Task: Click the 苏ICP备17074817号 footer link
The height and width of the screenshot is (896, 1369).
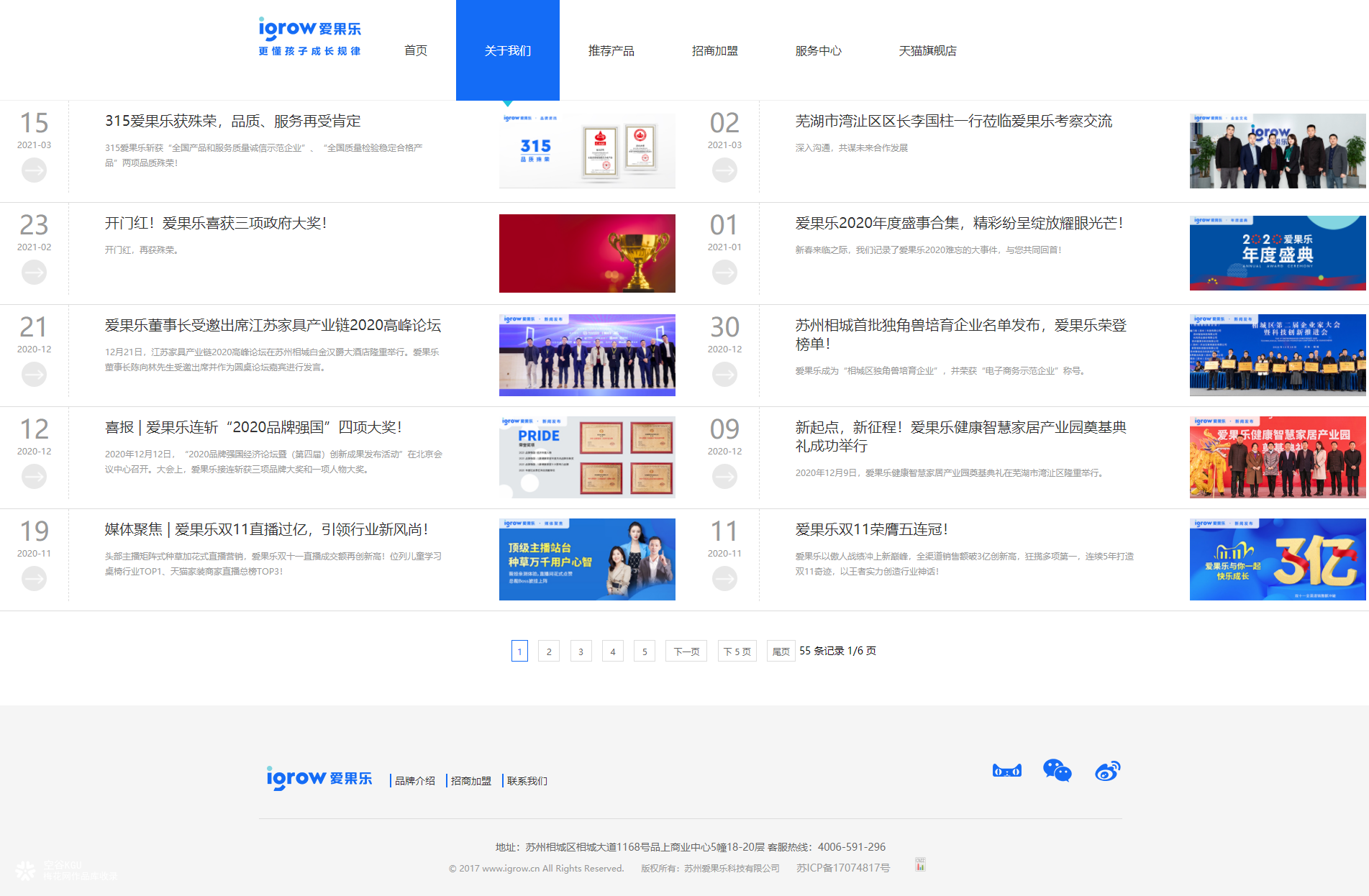Action: point(843,868)
